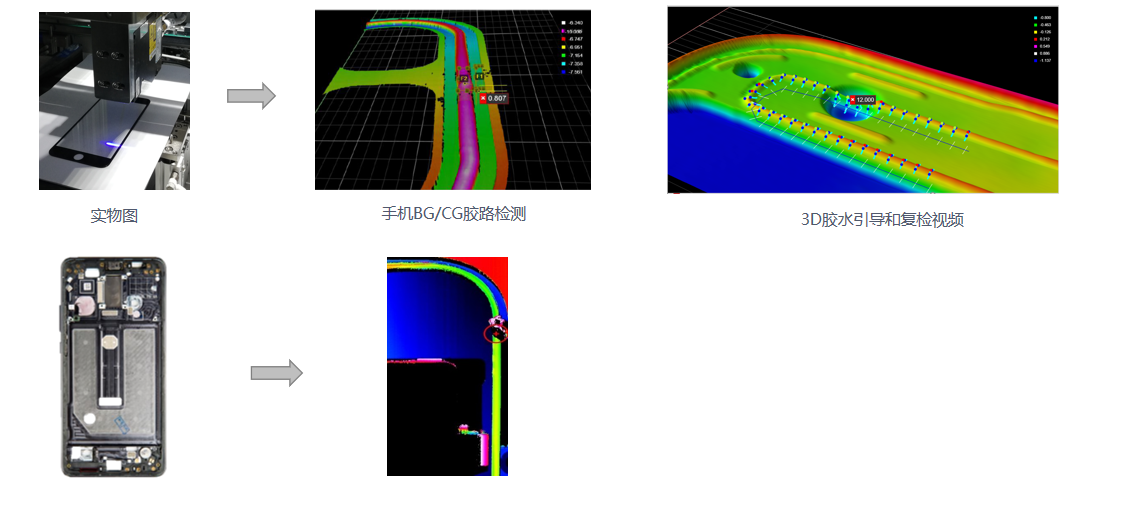
Task: Open the glue path 3D inspection image
Action: (453, 100)
